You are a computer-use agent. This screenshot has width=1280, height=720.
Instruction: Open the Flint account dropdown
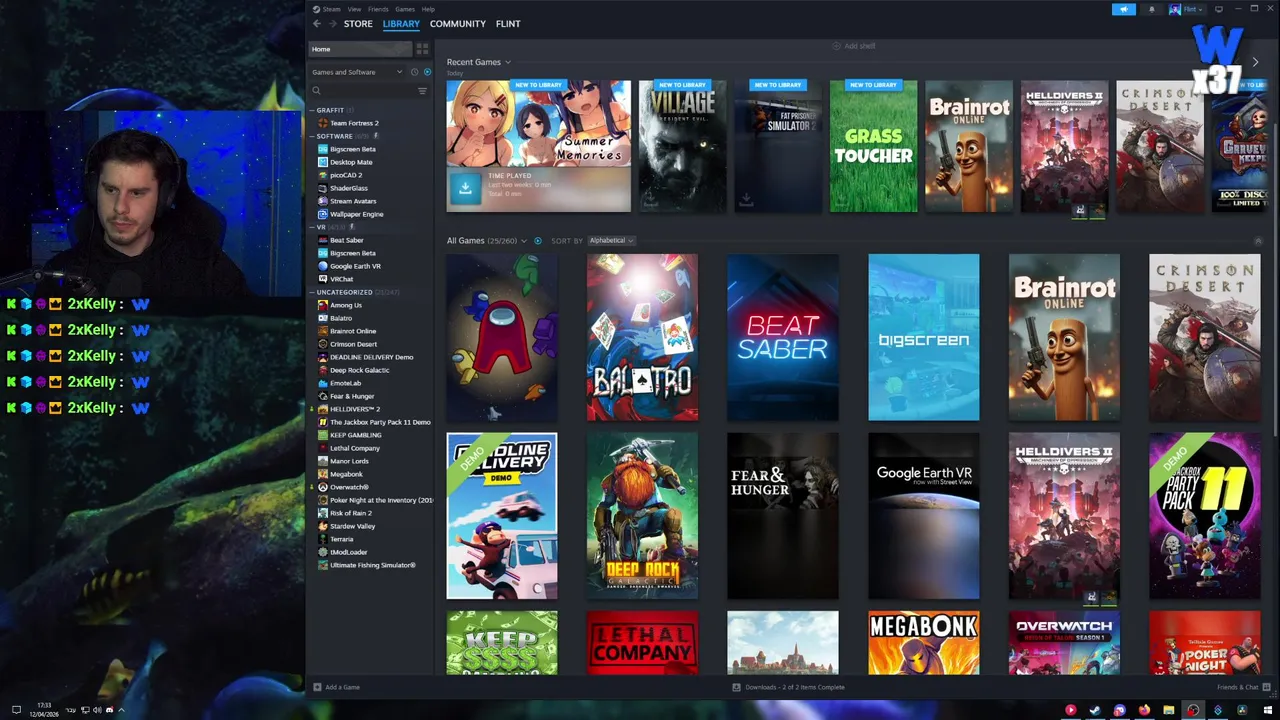click(x=1188, y=9)
